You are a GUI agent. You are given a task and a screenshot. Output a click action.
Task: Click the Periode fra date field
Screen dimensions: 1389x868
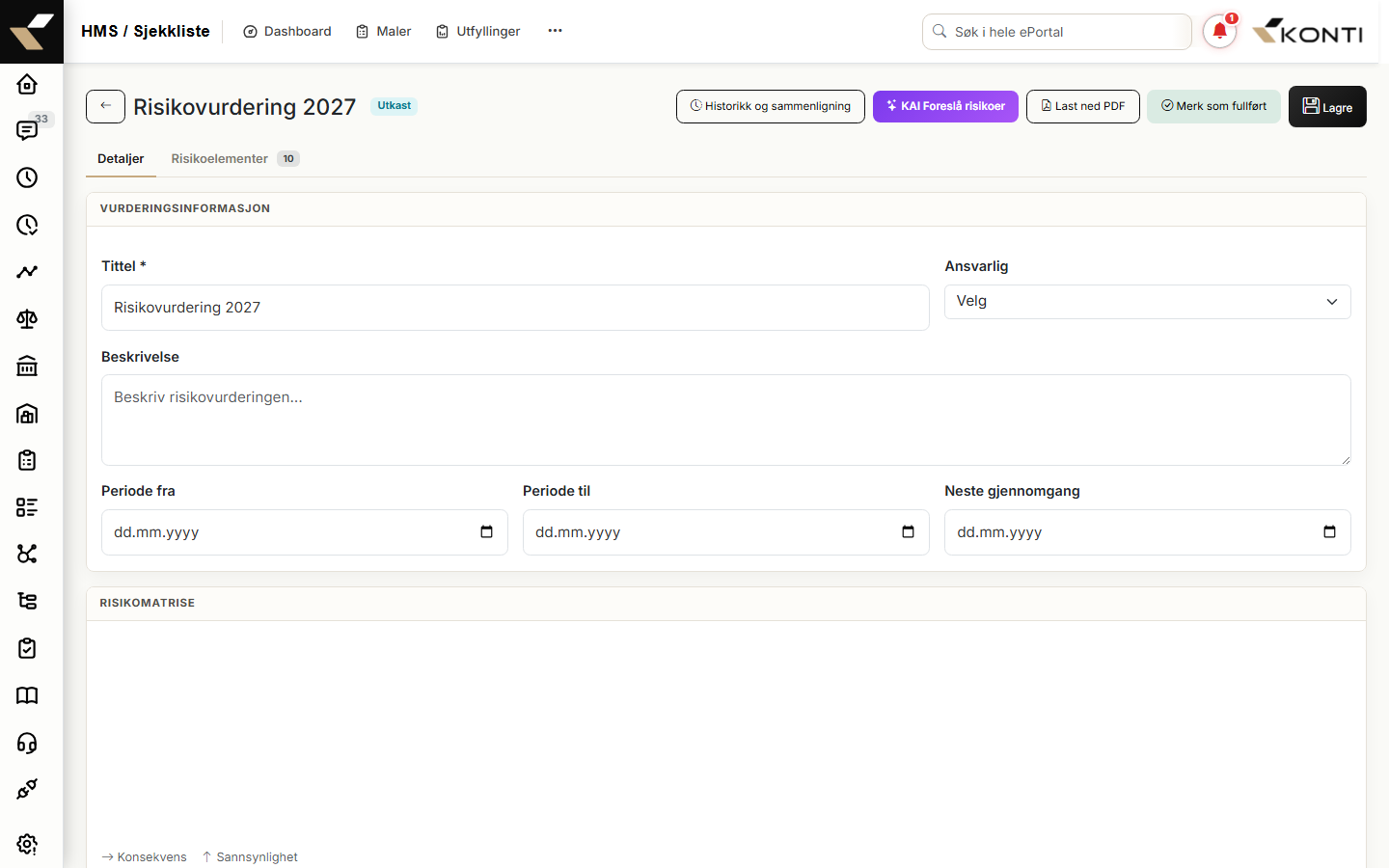point(305,532)
